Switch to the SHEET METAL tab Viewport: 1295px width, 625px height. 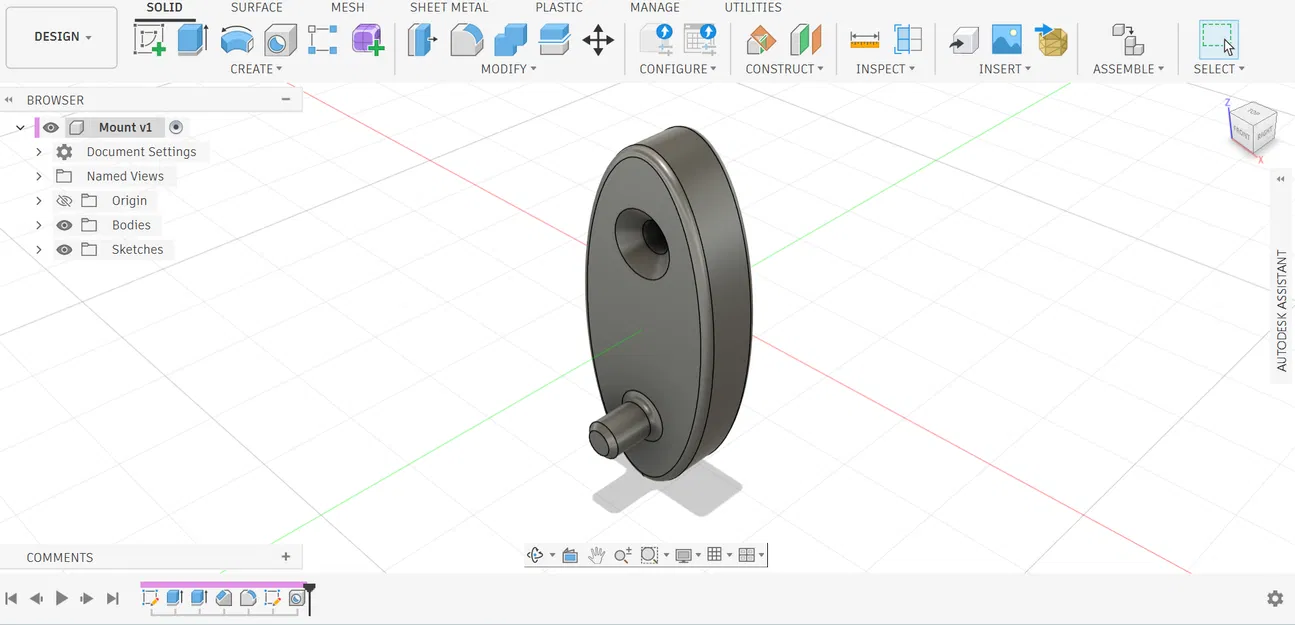449,8
